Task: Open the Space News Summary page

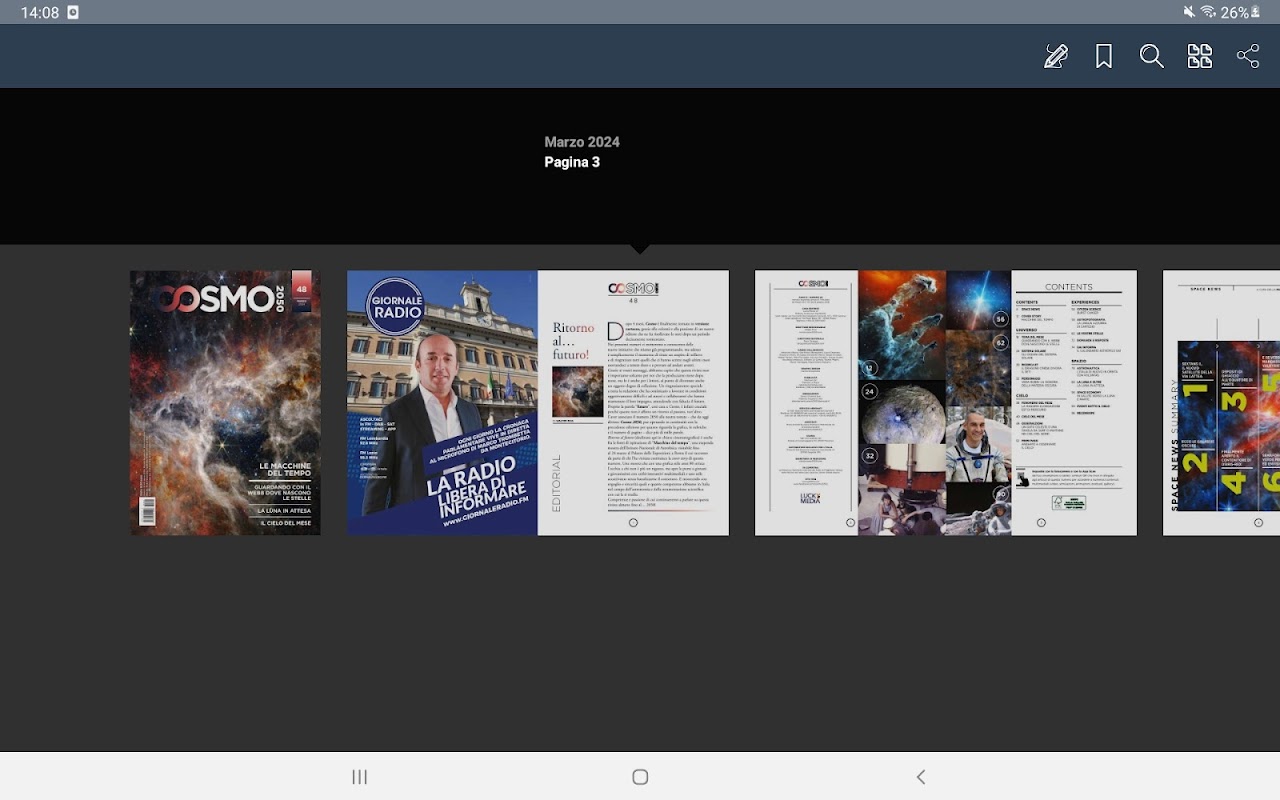Action: tap(1221, 402)
